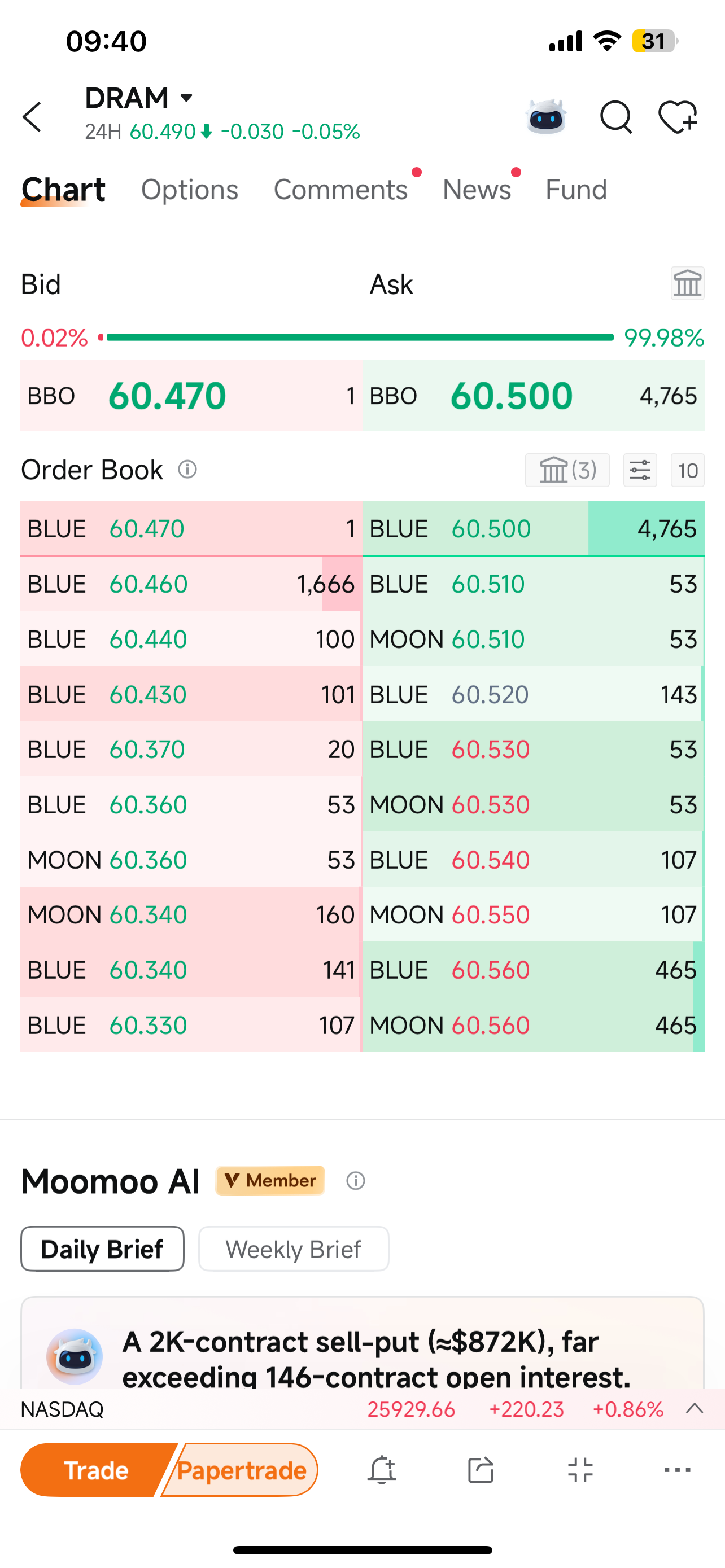The height and width of the screenshot is (1568, 725).
Task: Tap the orange Trade button
Action: (x=97, y=1470)
